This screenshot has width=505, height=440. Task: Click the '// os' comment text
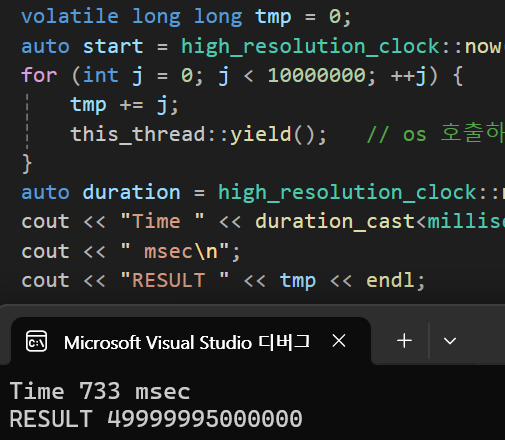397,135
